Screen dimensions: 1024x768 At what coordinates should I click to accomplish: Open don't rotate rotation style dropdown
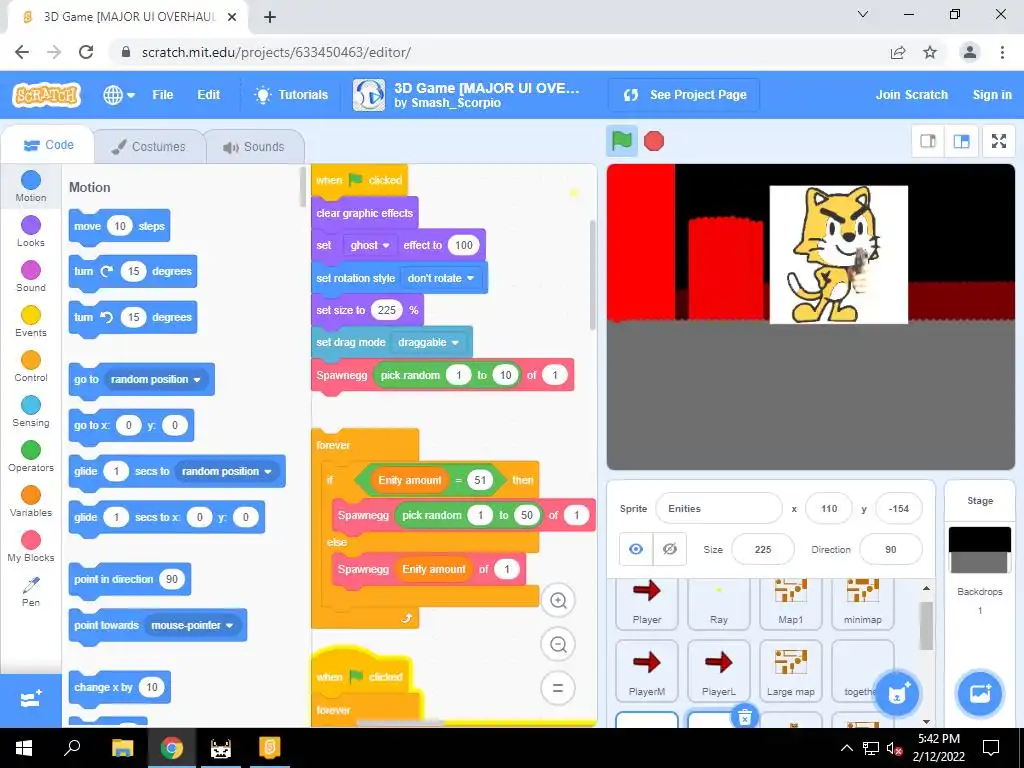click(x=441, y=278)
